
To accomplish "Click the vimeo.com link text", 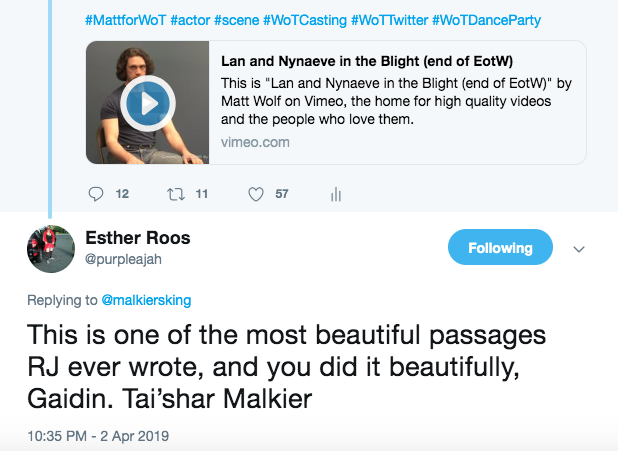I will tap(255, 142).
